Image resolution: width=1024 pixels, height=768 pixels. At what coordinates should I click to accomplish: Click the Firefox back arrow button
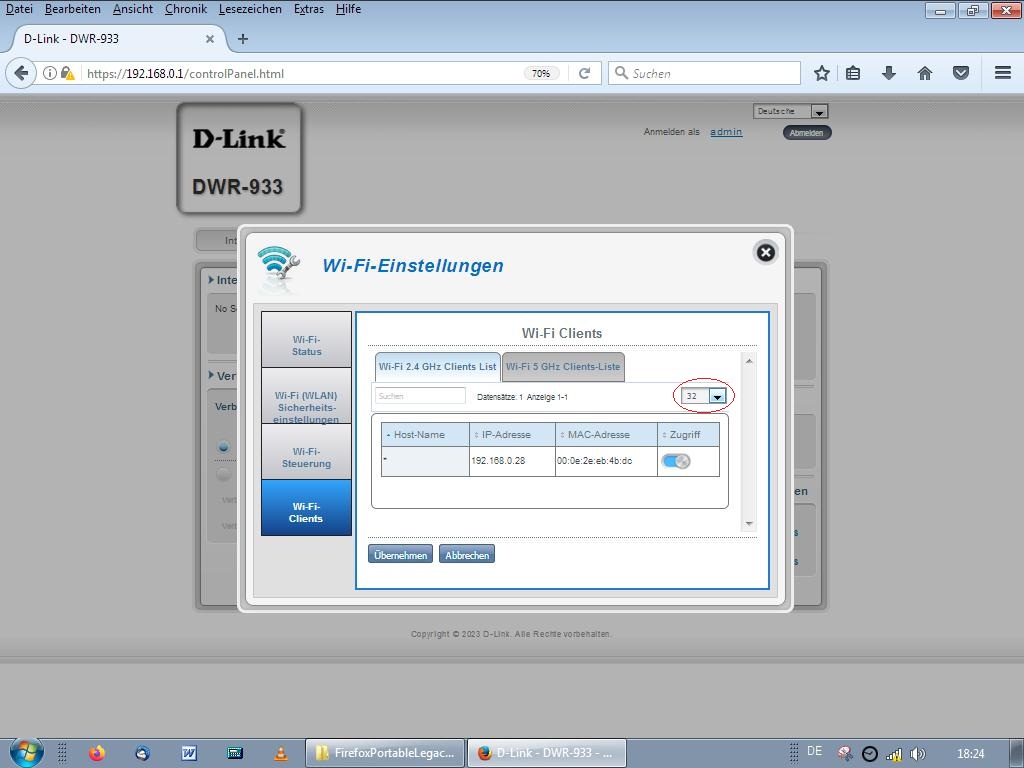[21, 73]
